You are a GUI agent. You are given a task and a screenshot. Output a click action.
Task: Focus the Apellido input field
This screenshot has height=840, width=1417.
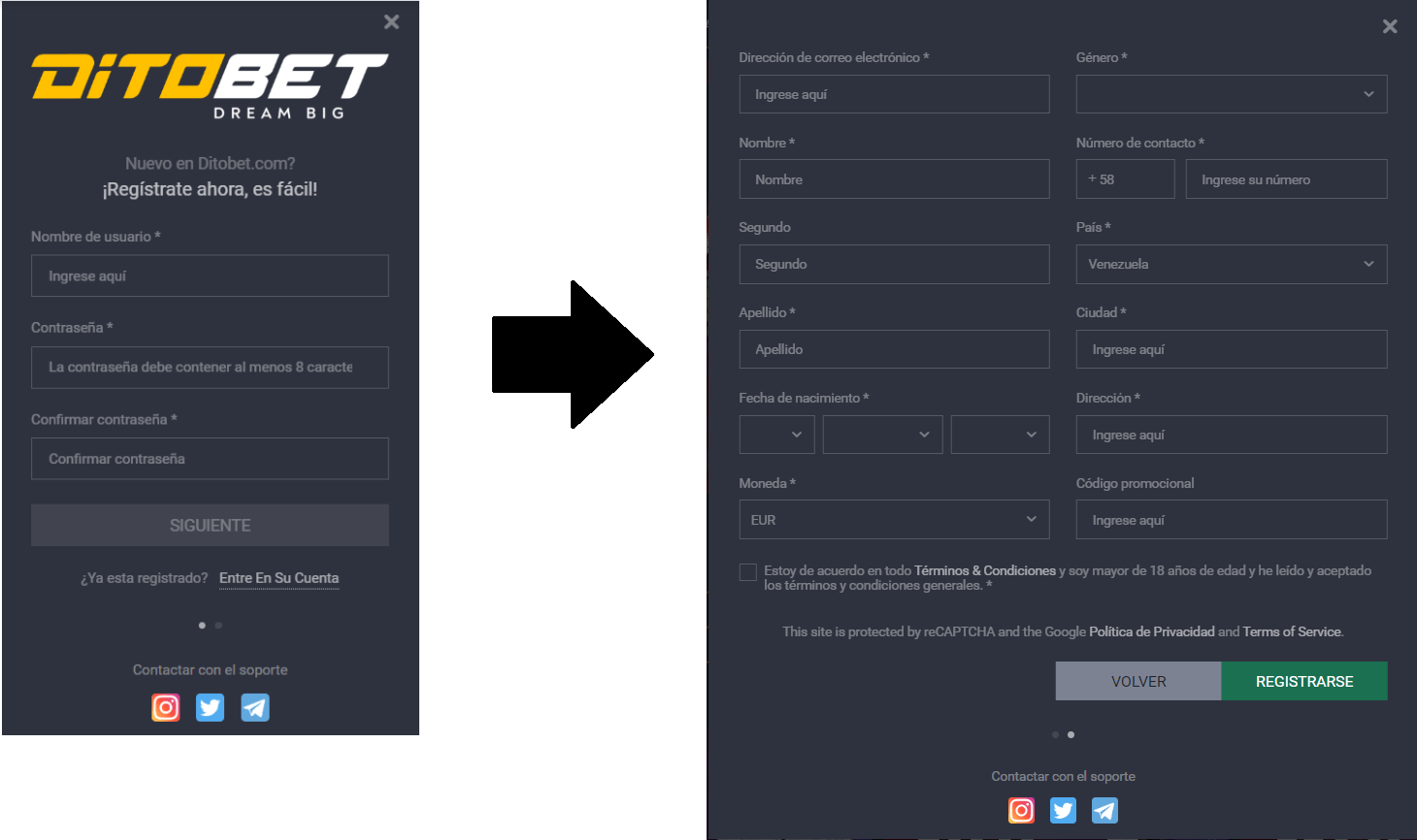pos(894,349)
